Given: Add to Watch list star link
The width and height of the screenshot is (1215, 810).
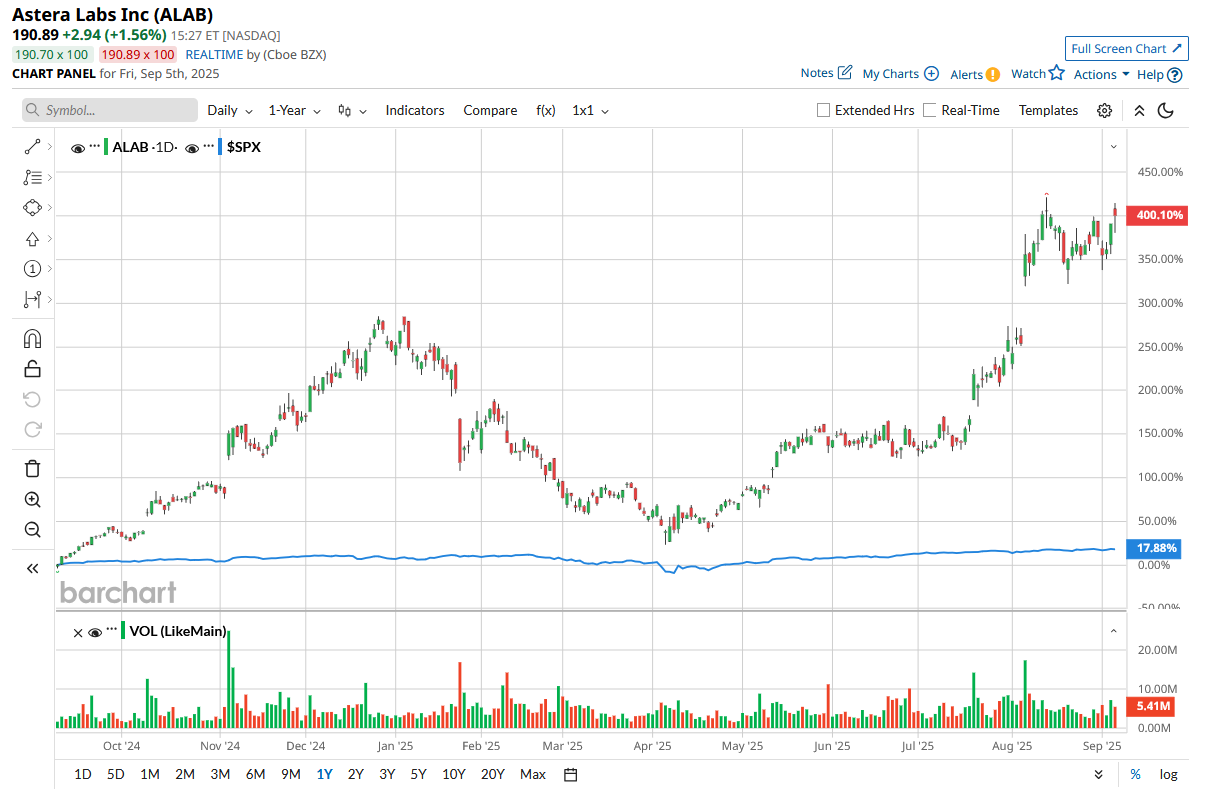Looking at the screenshot, I should [1037, 73].
